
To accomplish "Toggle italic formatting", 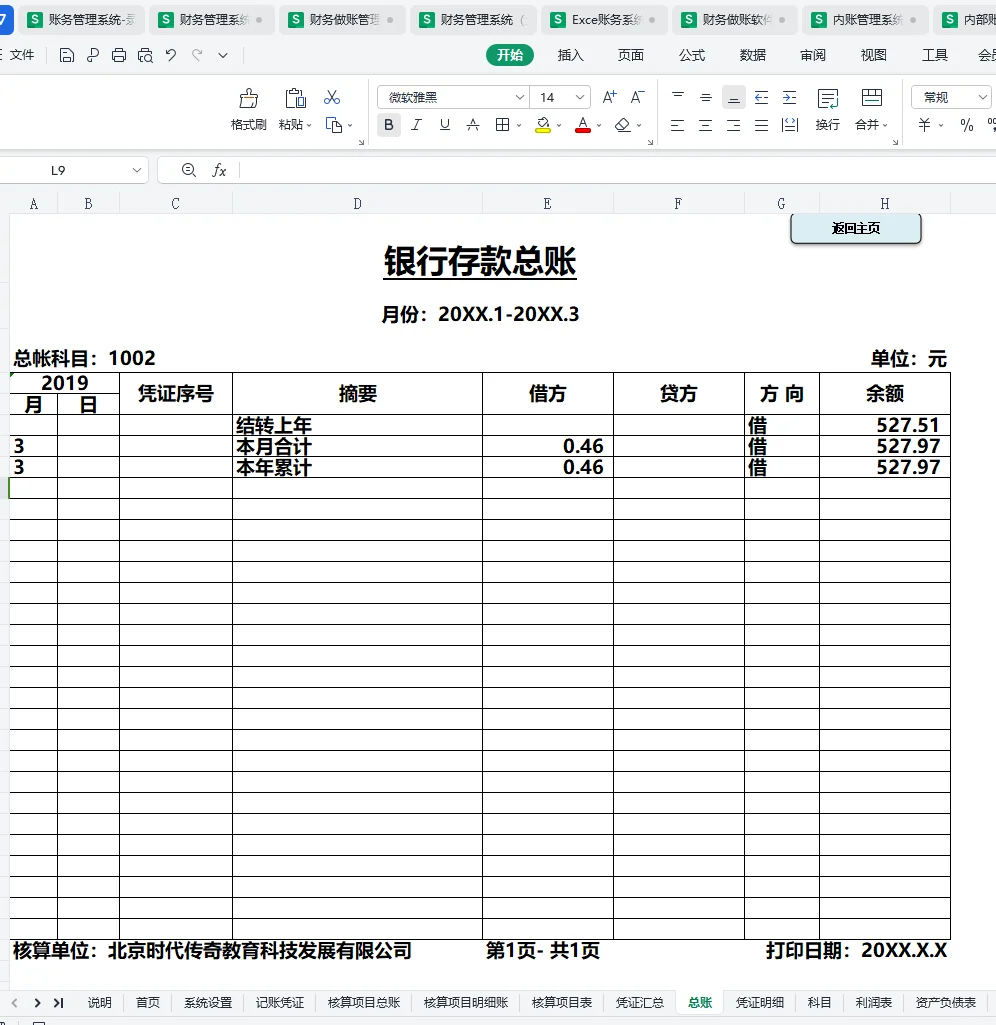I will point(416,126).
